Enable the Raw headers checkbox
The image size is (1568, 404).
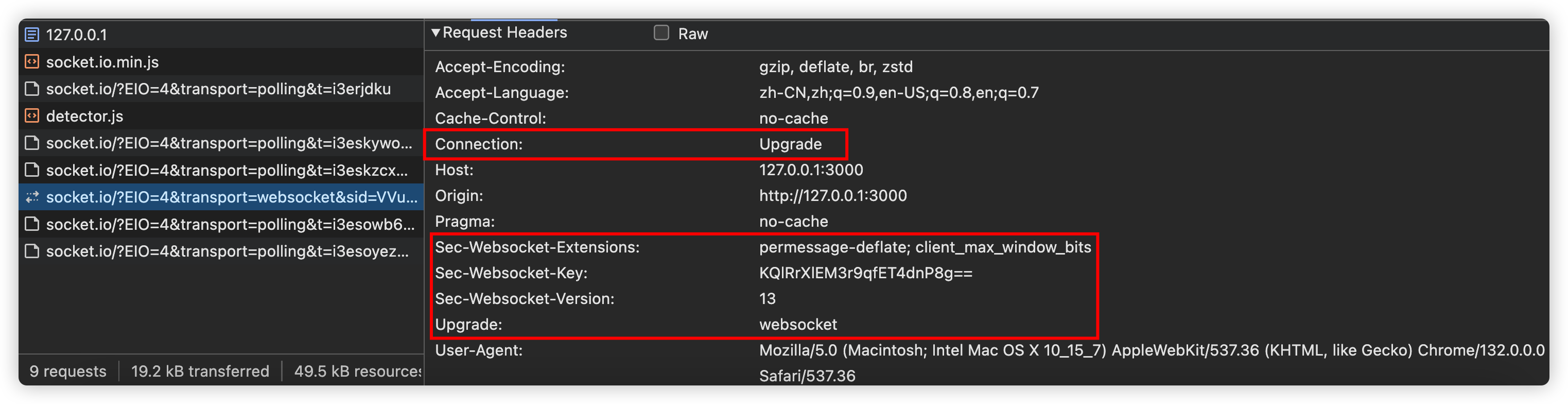661,33
